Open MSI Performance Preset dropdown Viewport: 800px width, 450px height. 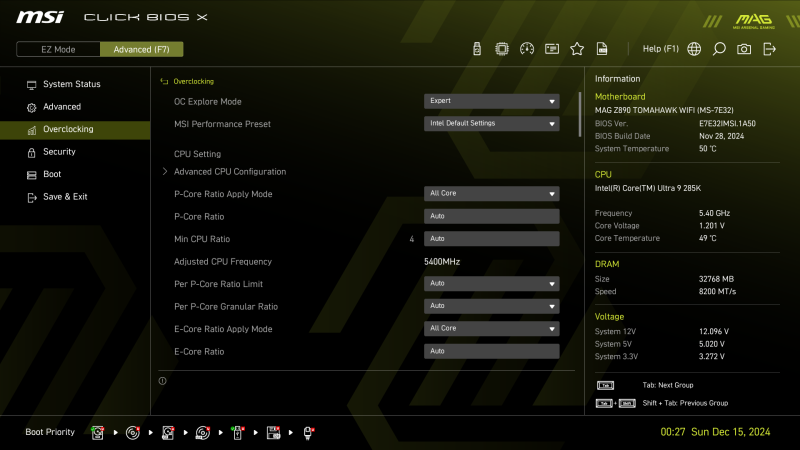pyautogui.click(x=491, y=124)
